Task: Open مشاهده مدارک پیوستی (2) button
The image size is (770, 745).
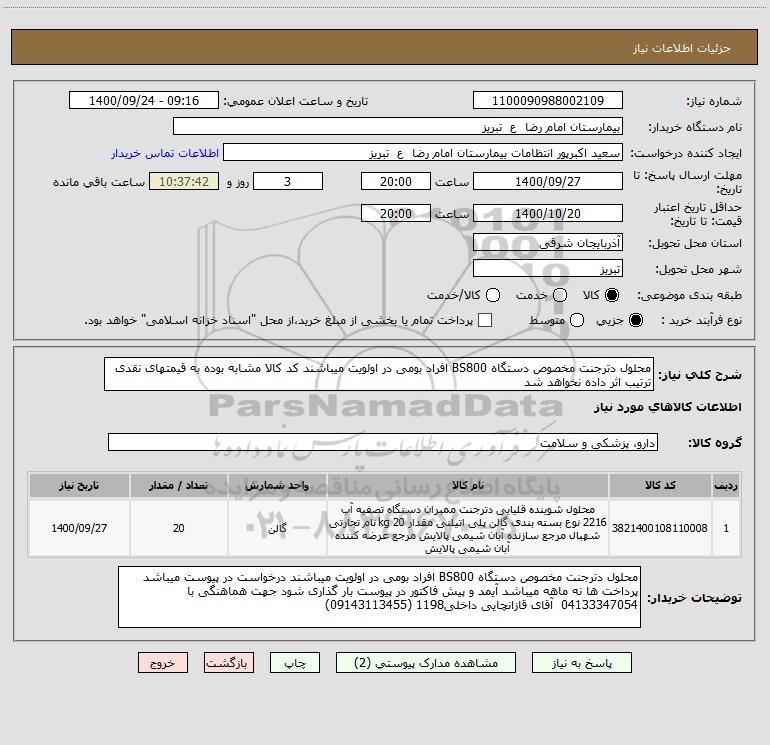Action: click(x=426, y=662)
